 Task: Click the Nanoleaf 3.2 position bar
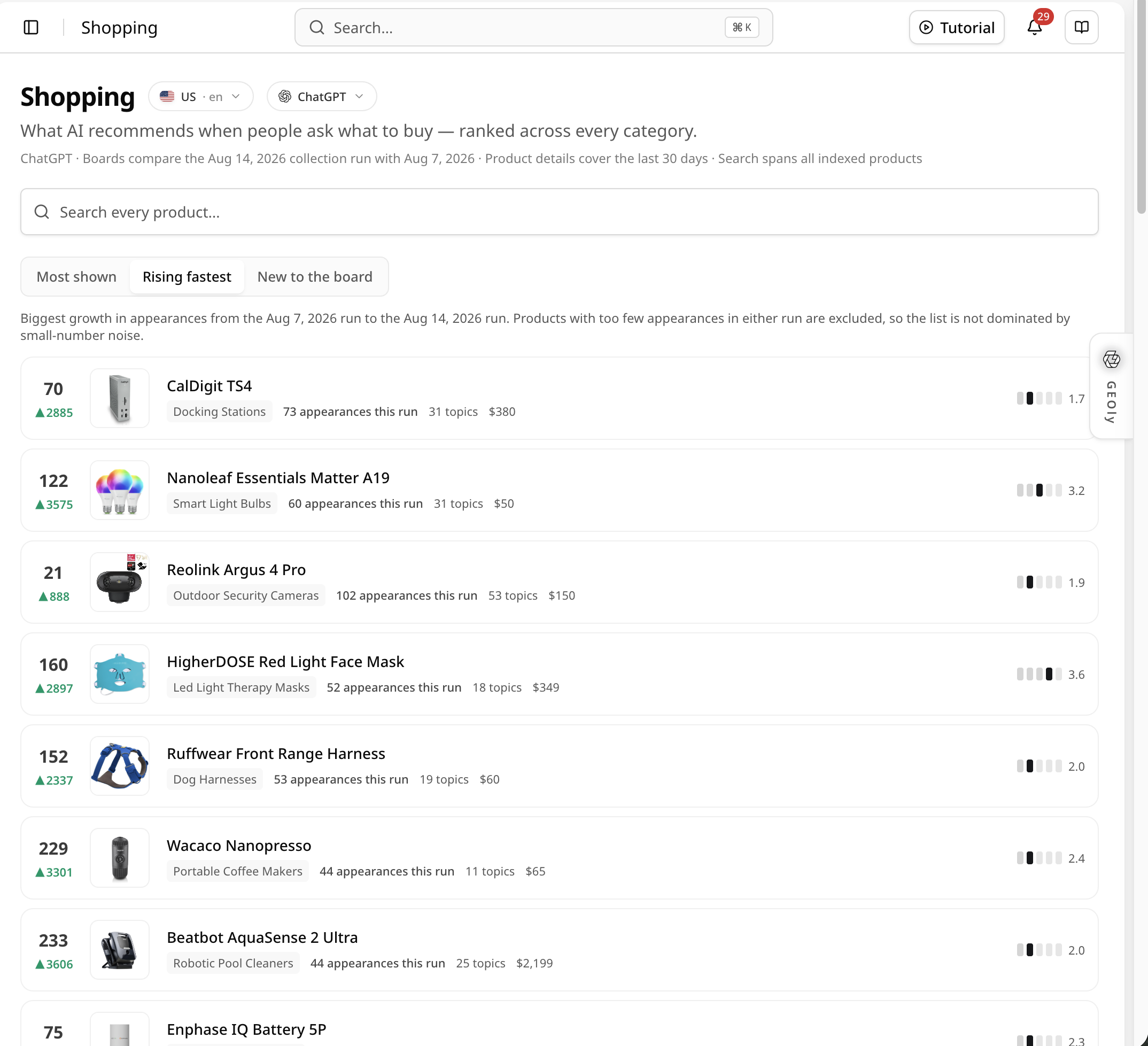tap(1039, 490)
